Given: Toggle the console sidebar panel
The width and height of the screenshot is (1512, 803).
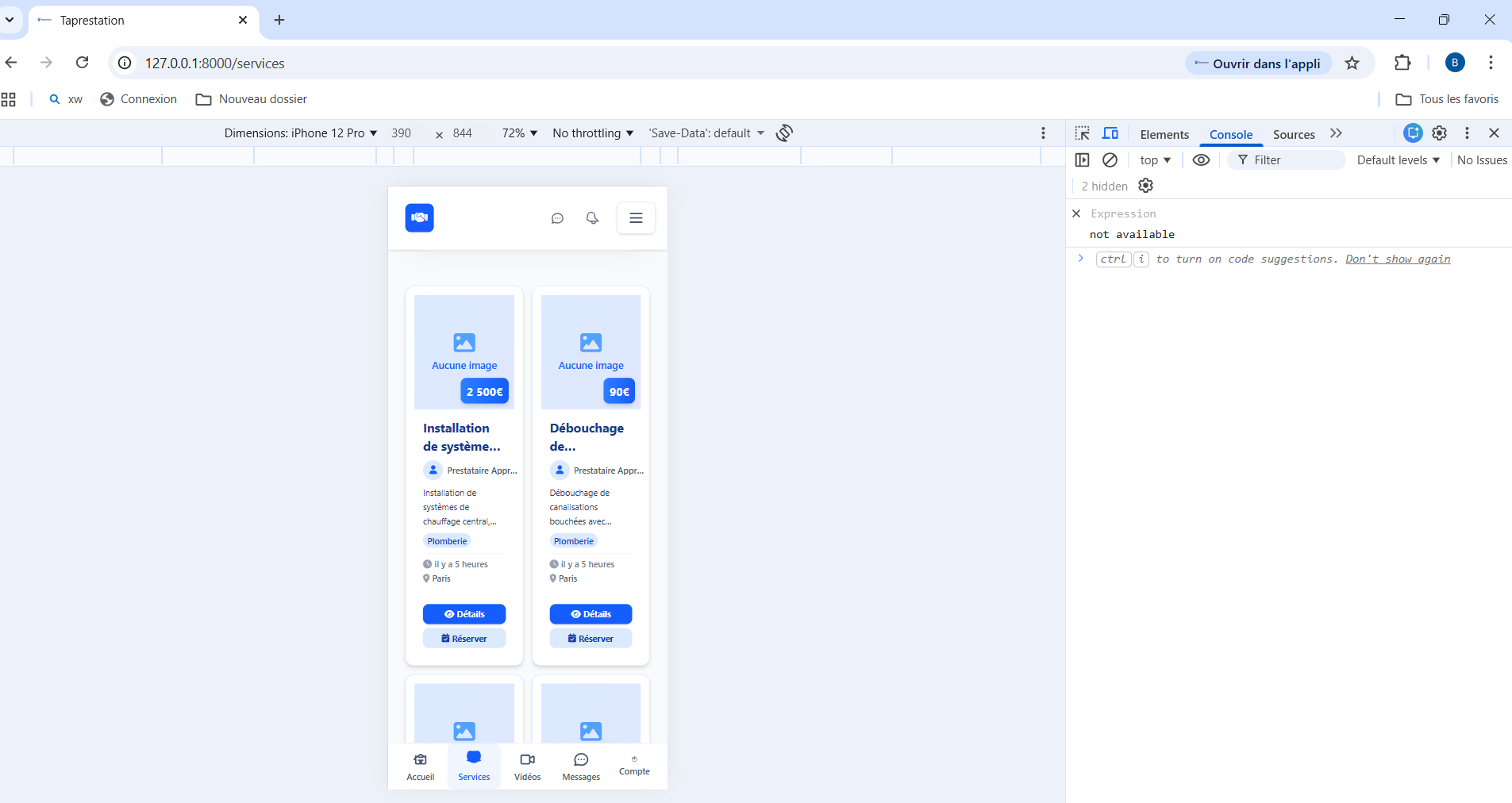Looking at the screenshot, I should pos(1082,160).
